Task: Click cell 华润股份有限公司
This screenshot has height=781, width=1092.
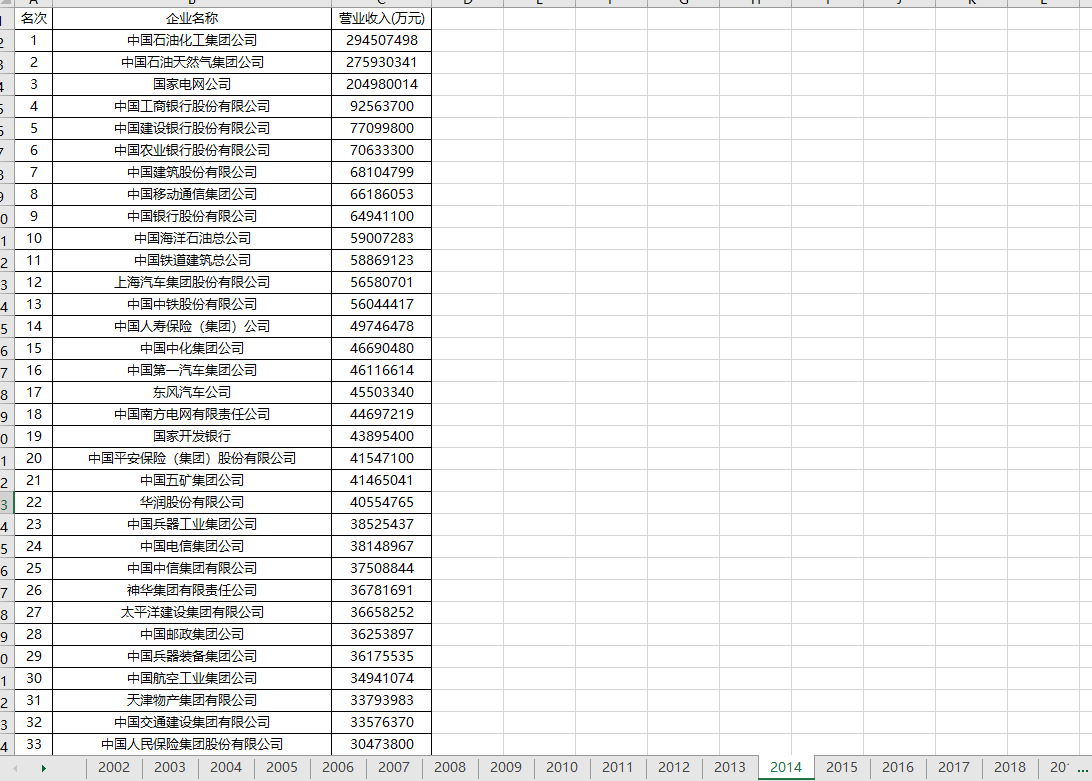Action: pyautogui.click(x=192, y=502)
